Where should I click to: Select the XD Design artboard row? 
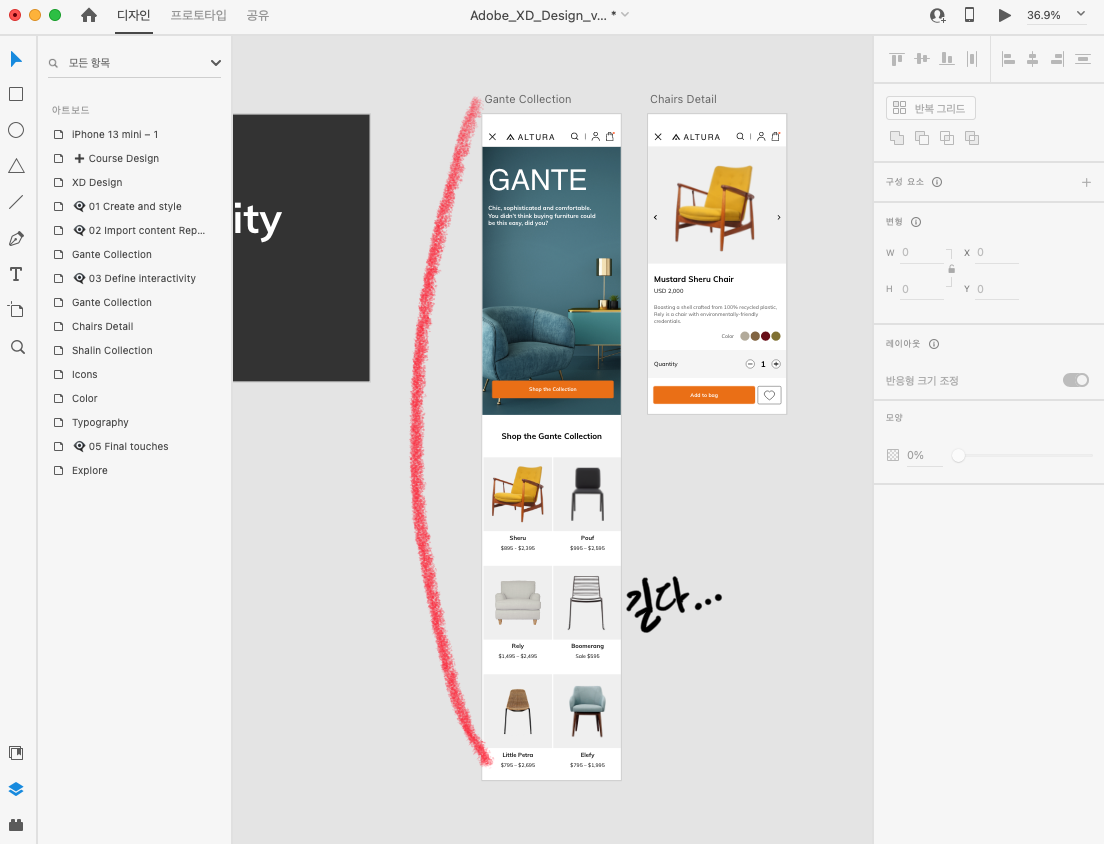[134, 182]
